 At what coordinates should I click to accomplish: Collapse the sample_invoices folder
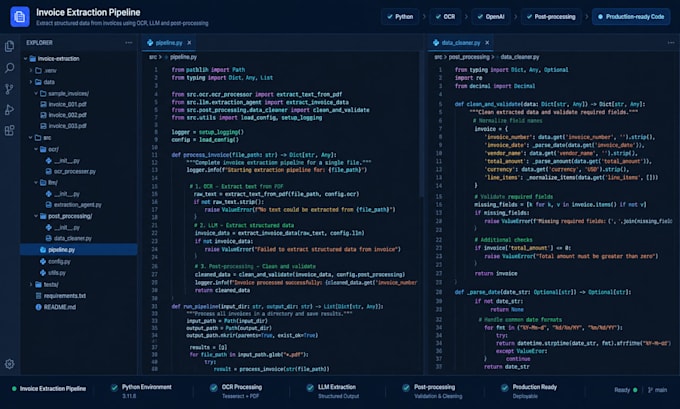pyautogui.click(x=36, y=93)
